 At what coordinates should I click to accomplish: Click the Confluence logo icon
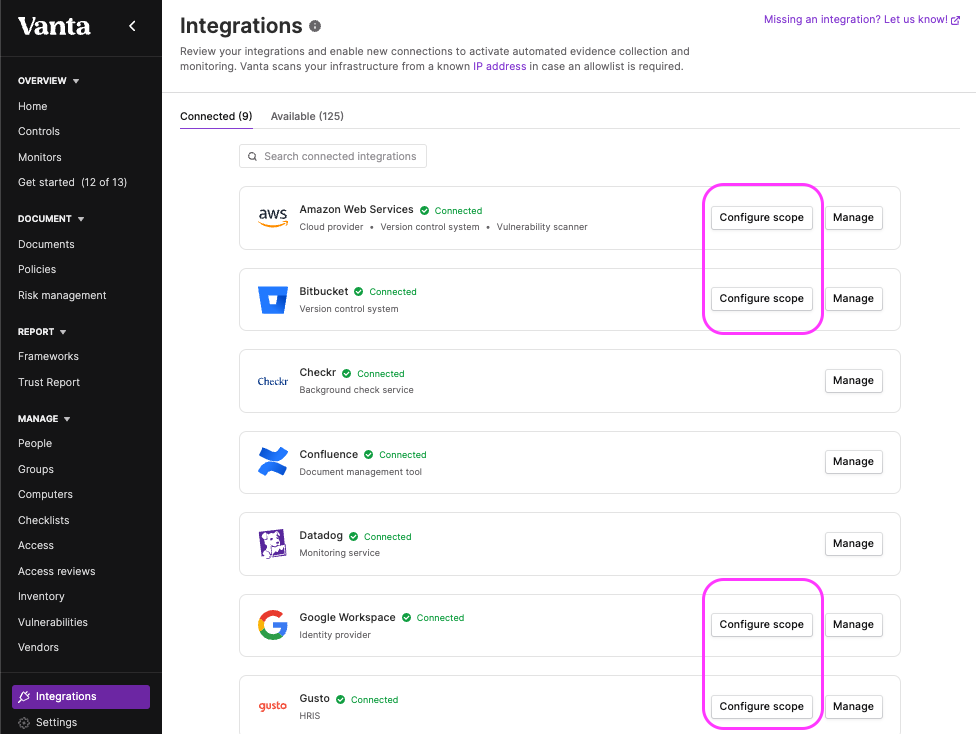[273, 462]
